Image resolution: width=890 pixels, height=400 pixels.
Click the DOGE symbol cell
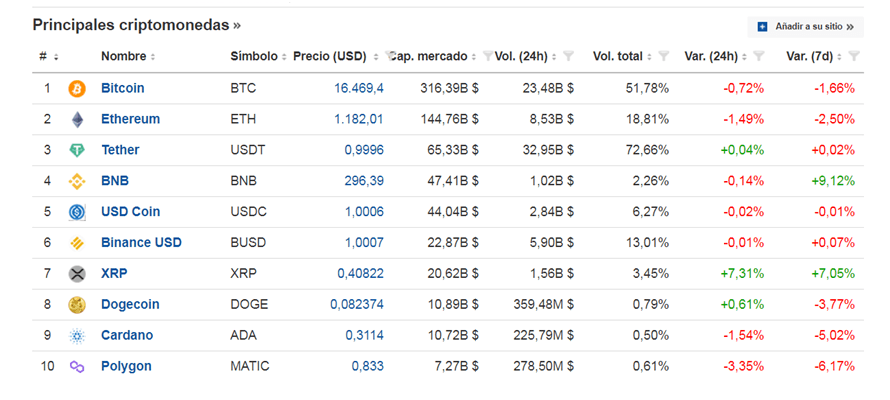click(x=249, y=305)
